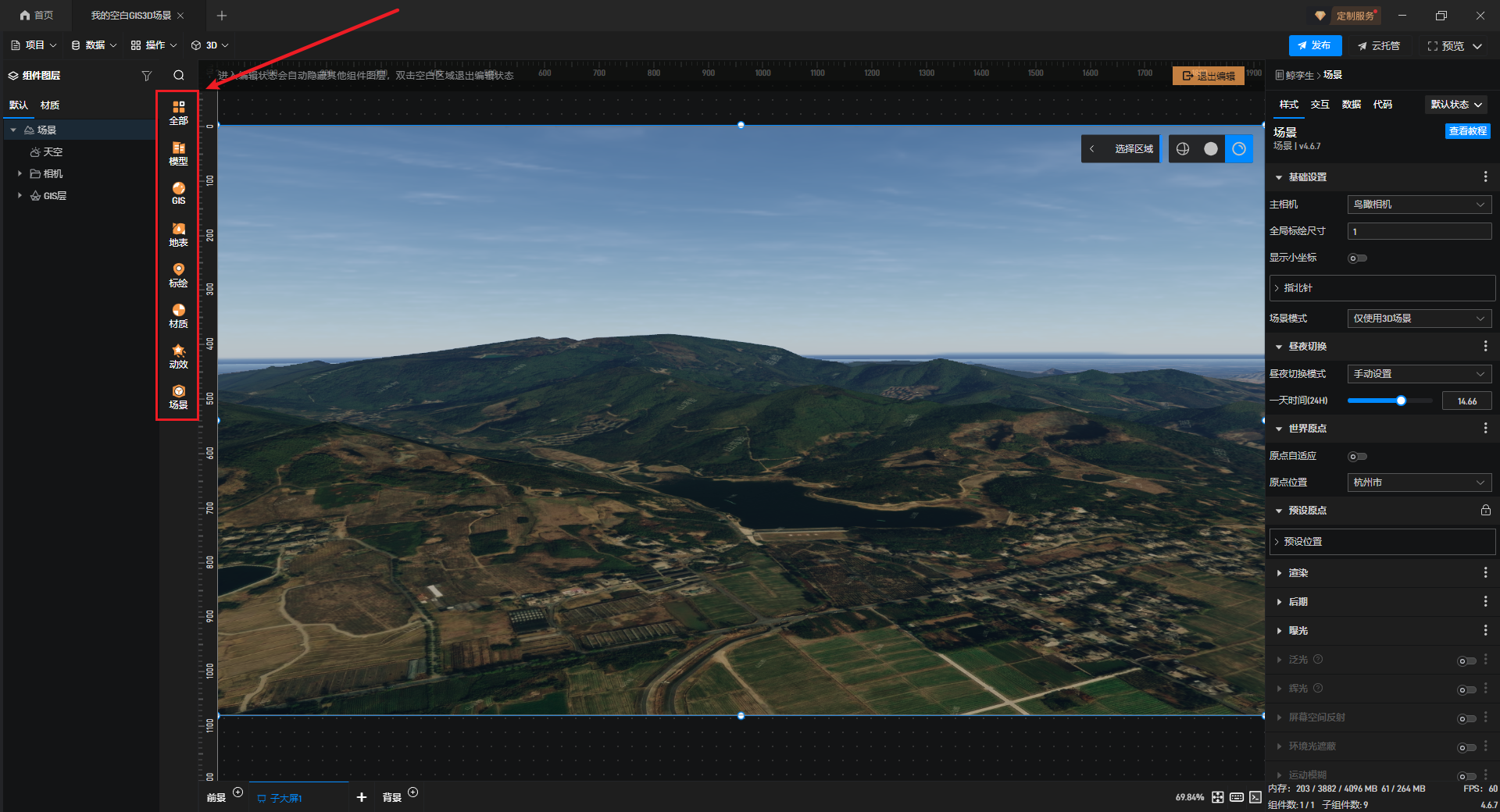Click the 发布 publish button

pyautogui.click(x=1315, y=45)
